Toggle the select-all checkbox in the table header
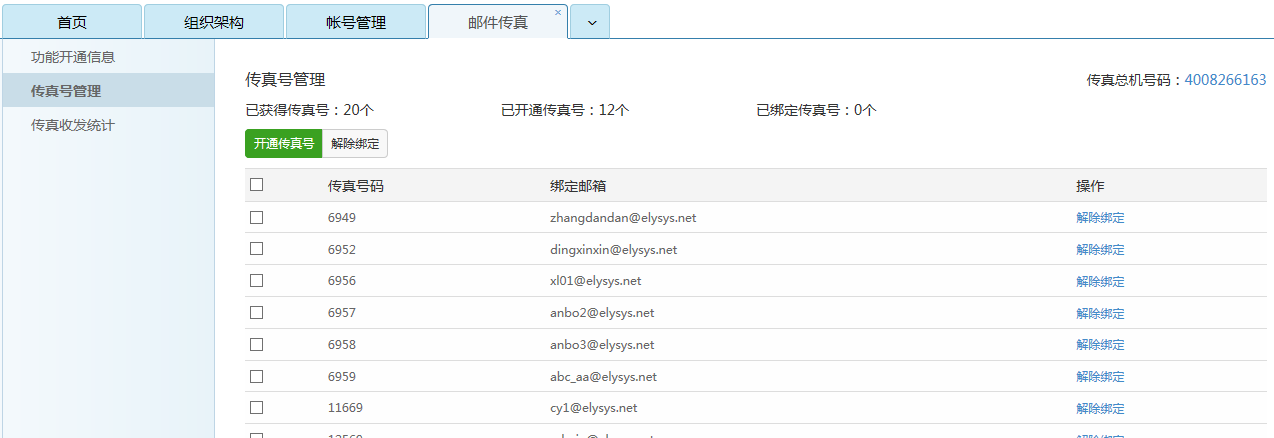The height and width of the screenshot is (438, 1274). tap(257, 185)
